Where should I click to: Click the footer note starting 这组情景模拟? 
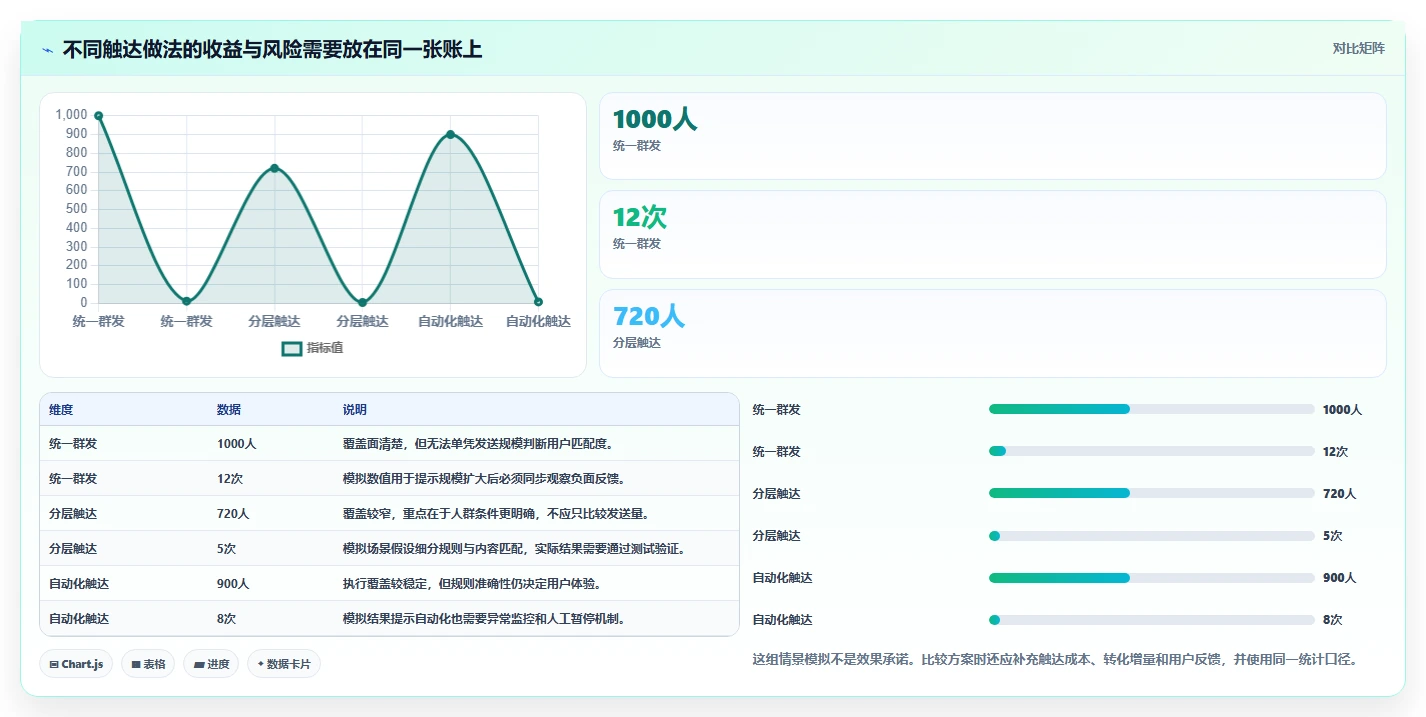1055,660
